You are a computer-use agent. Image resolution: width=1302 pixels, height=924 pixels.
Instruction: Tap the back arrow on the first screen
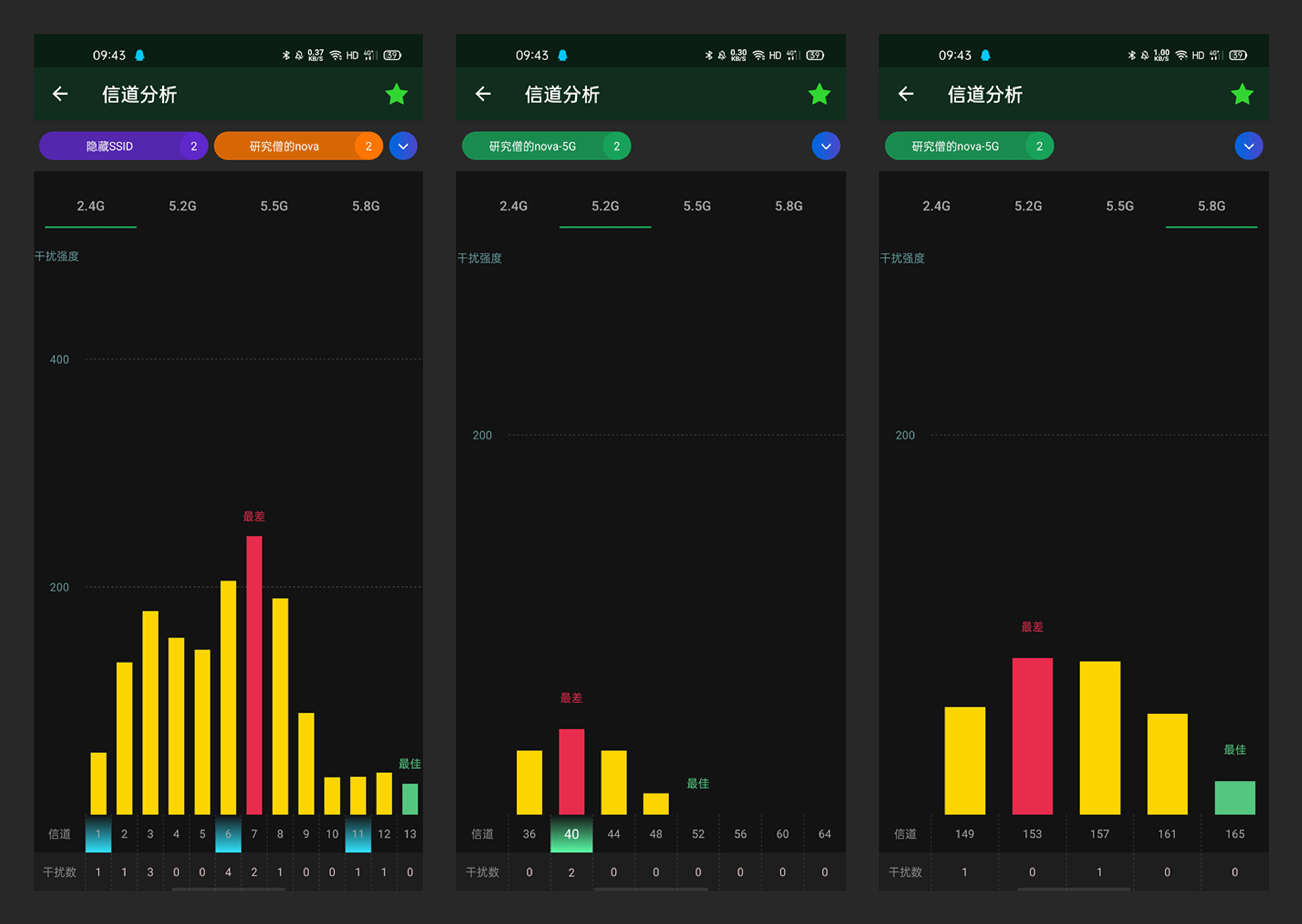coord(61,94)
